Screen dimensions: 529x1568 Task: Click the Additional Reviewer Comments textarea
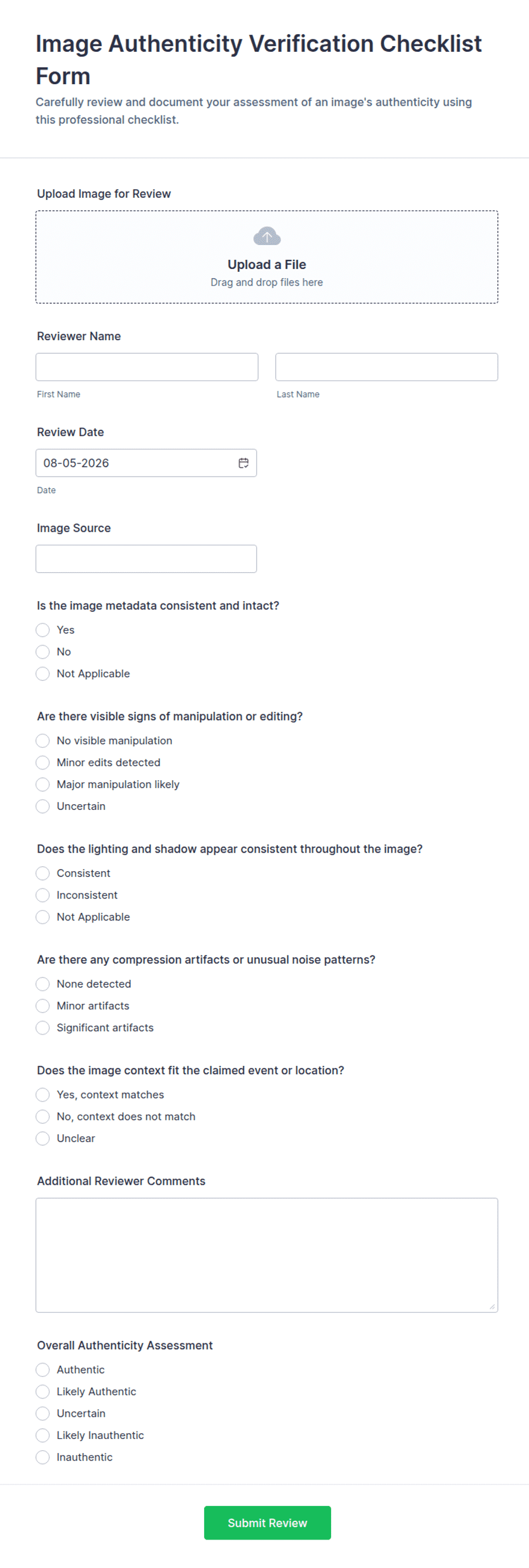point(267,1255)
